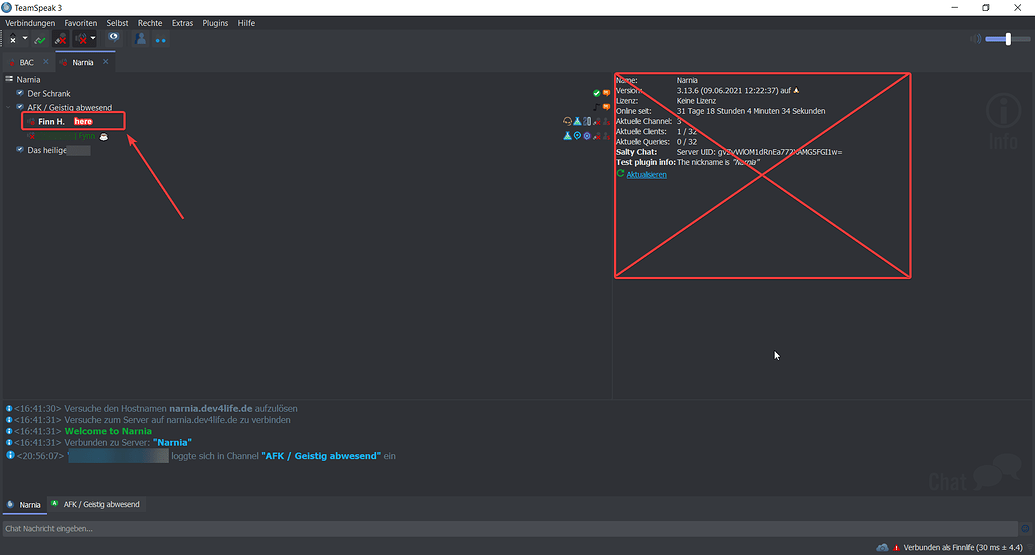Image resolution: width=1035 pixels, height=555 pixels.
Task: Toggle the Das heilige channel subscription checkmark
Action: (x=20, y=150)
